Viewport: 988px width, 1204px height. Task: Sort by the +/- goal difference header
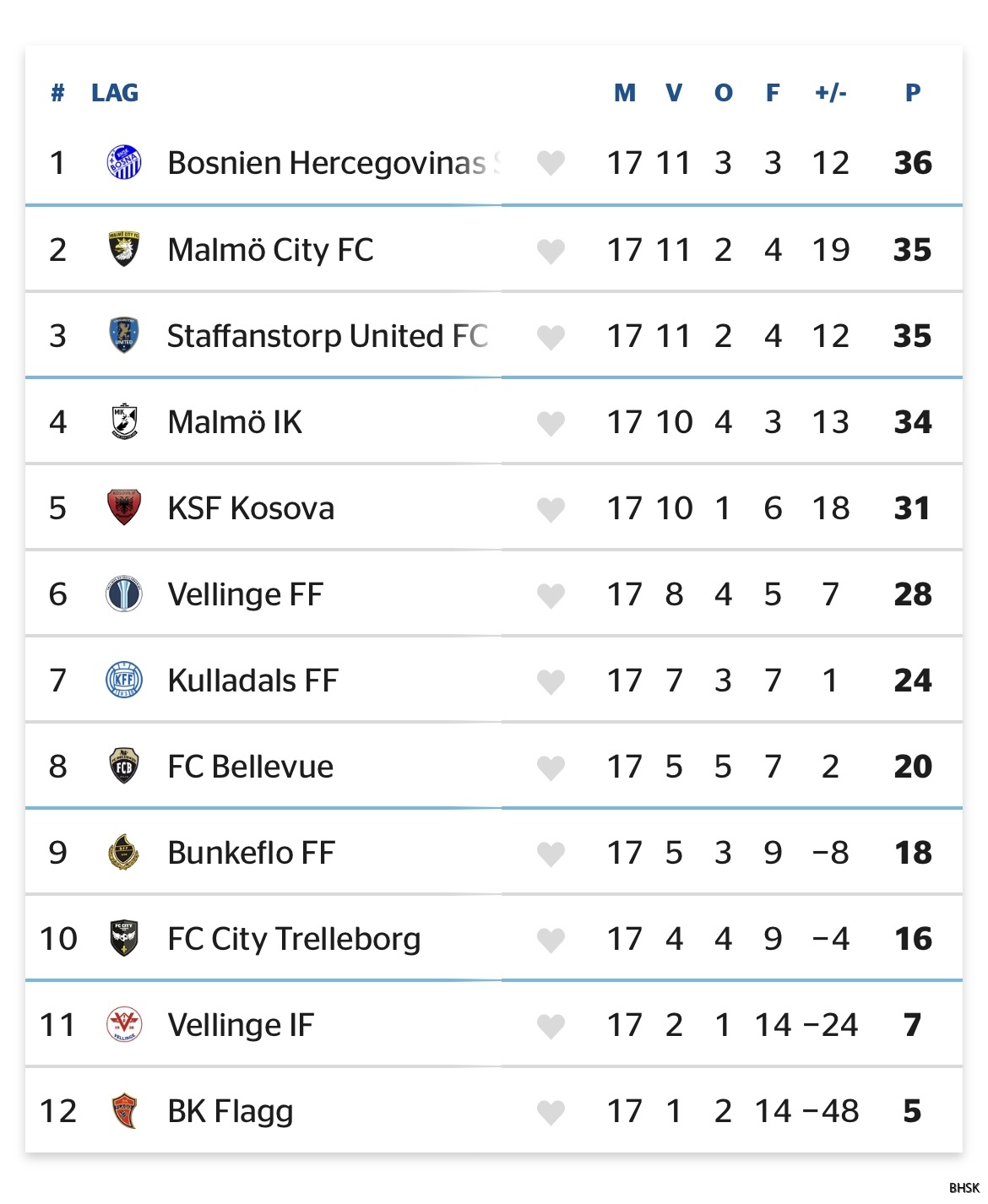831,93
